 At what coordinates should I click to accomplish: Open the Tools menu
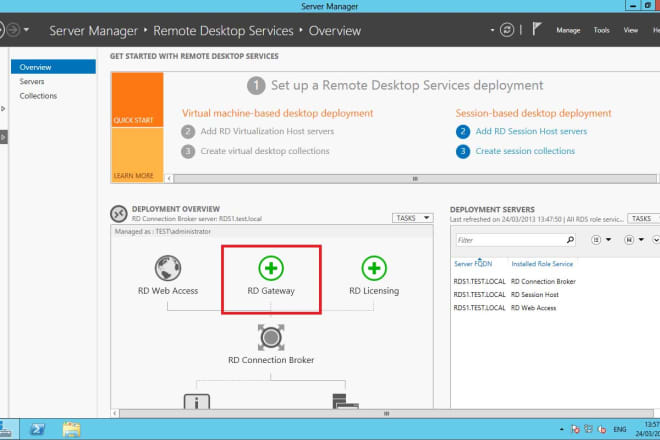(601, 30)
